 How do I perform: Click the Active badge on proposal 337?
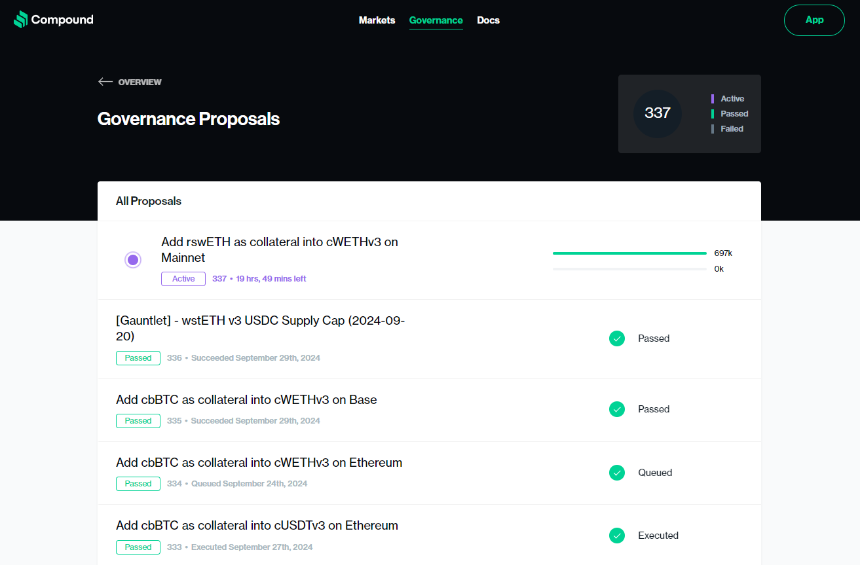[x=183, y=279]
